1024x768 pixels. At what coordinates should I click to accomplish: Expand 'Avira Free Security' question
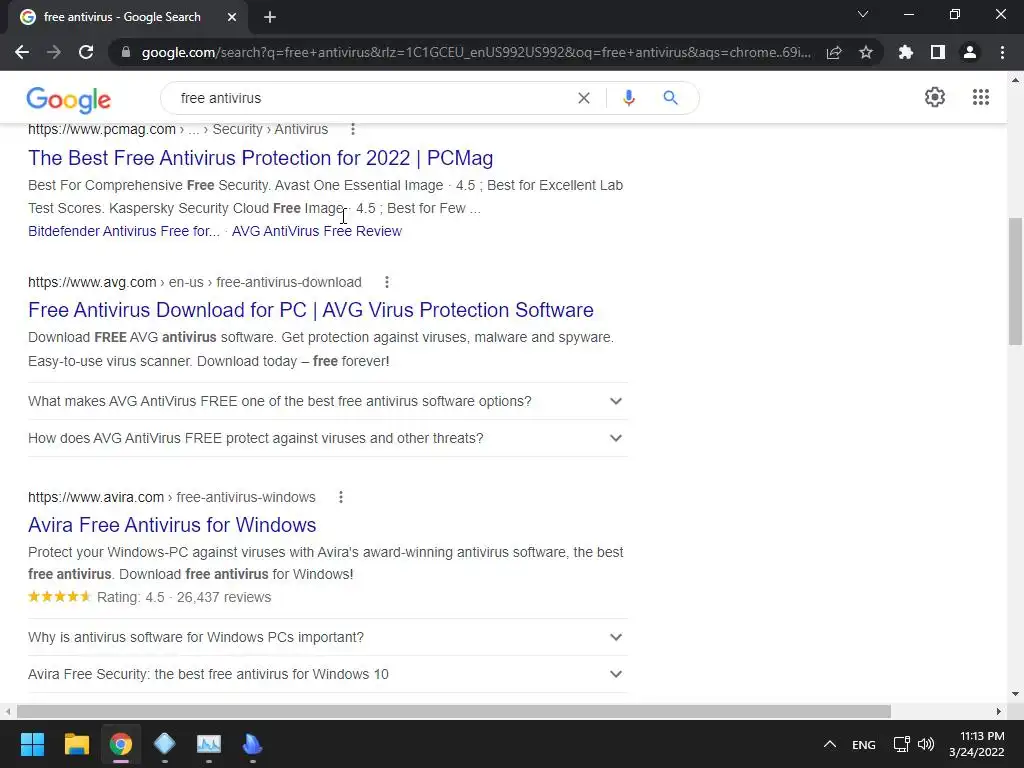pyautogui.click(x=328, y=674)
